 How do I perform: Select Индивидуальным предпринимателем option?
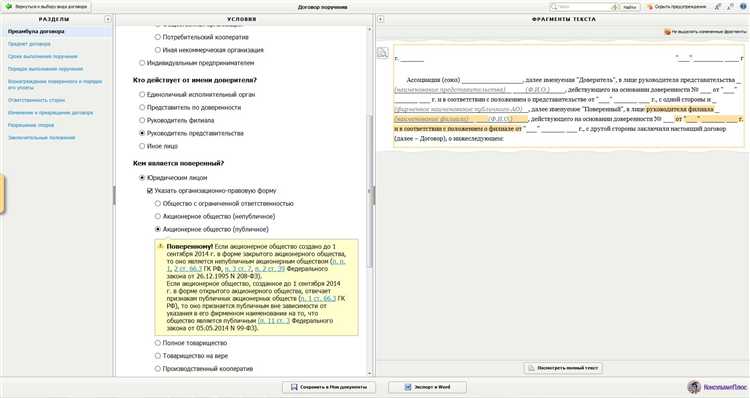142,63
